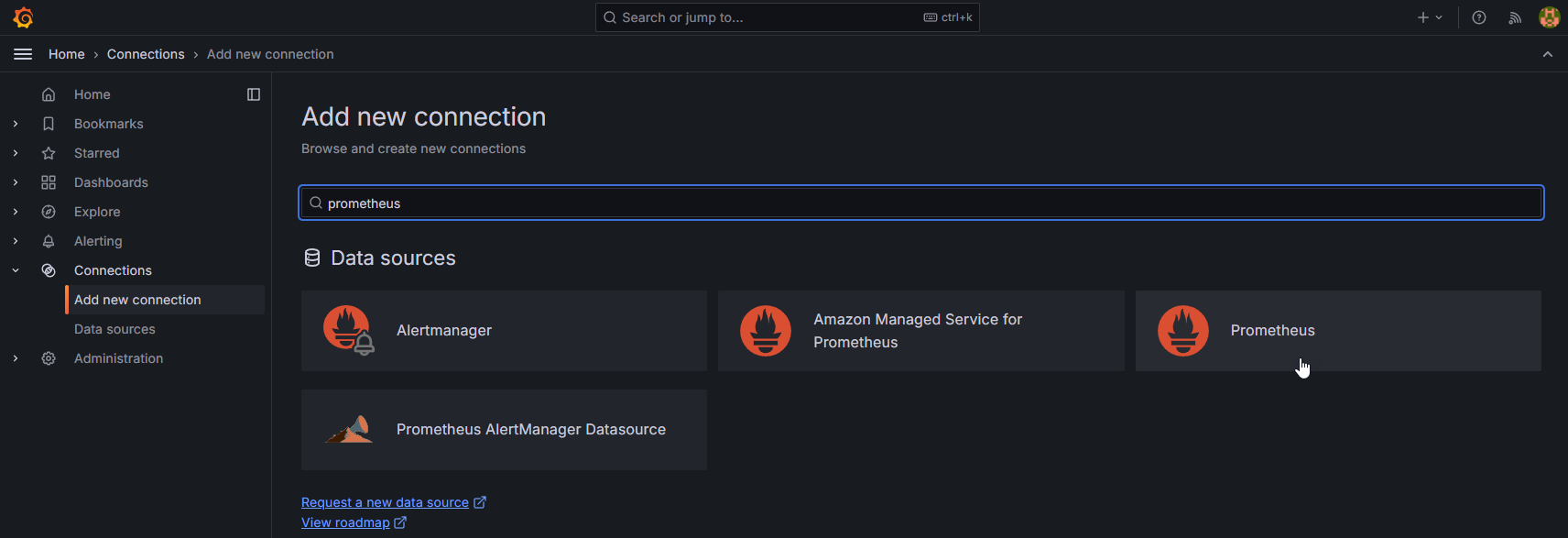The width and height of the screenshot is (1568, 538).
Task: Collapse the top bar with chevron
Action: pyautogui.click(x=1548, y=54)
